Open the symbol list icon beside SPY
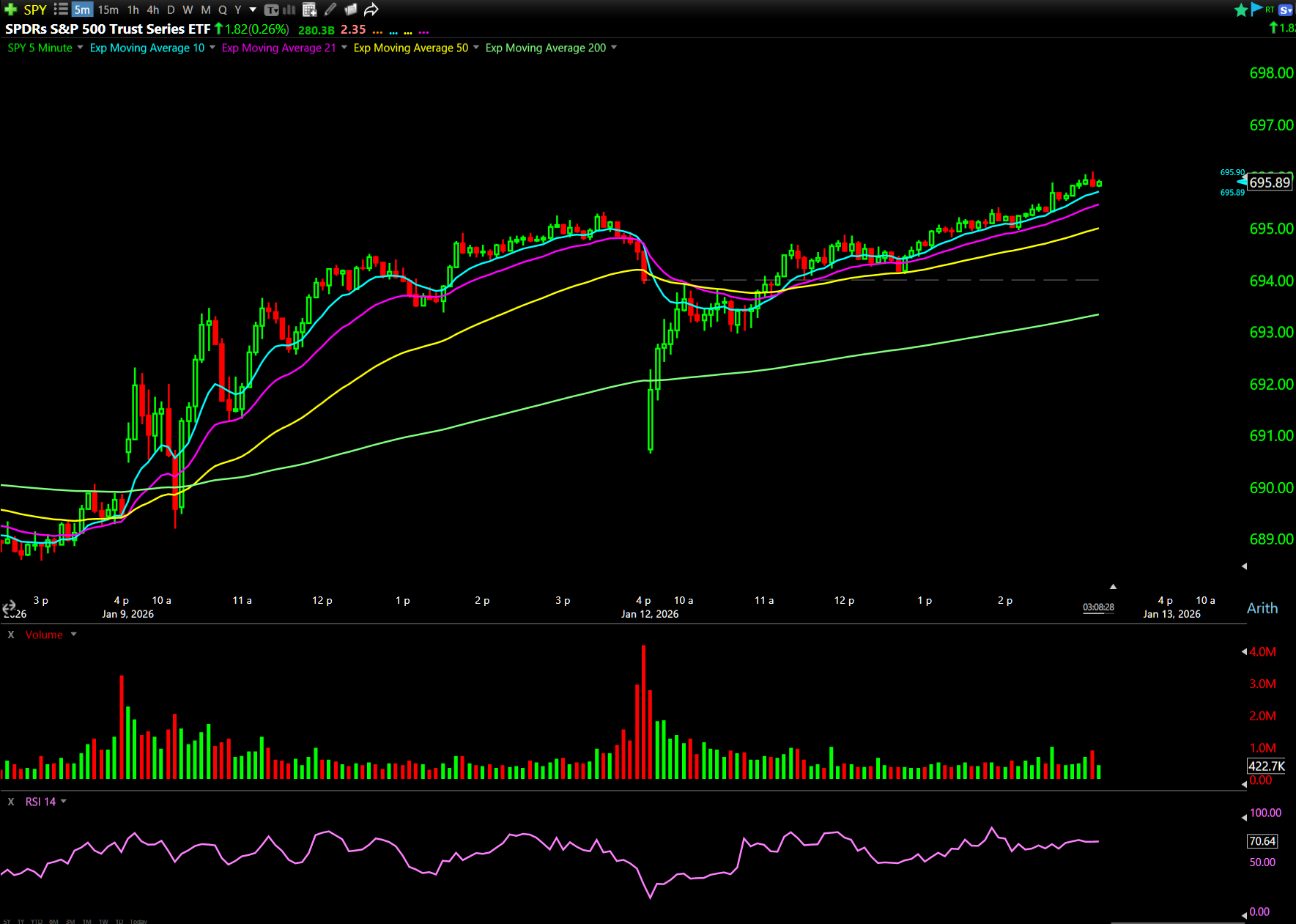 pyautogui.click(x=61, y=10)
